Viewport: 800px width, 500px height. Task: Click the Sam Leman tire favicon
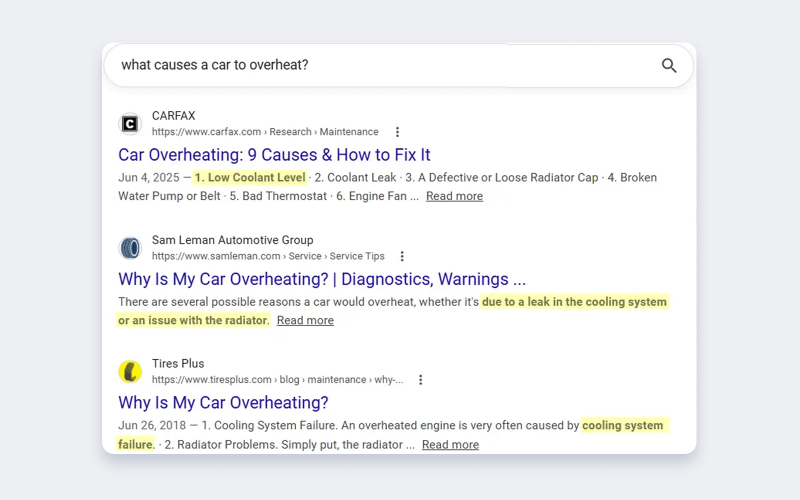[130, 248]
